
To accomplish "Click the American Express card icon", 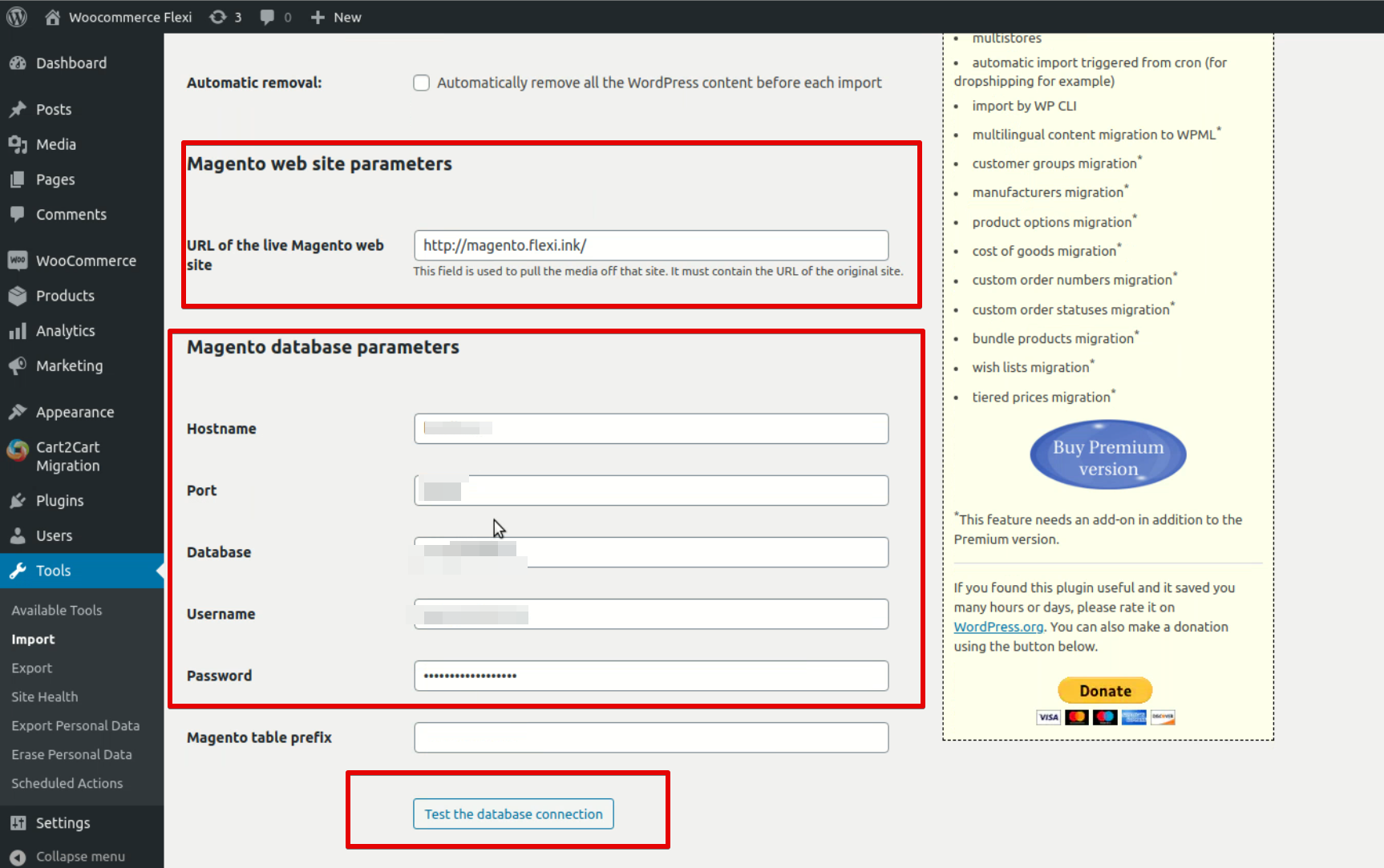I will coord(1134,717).
